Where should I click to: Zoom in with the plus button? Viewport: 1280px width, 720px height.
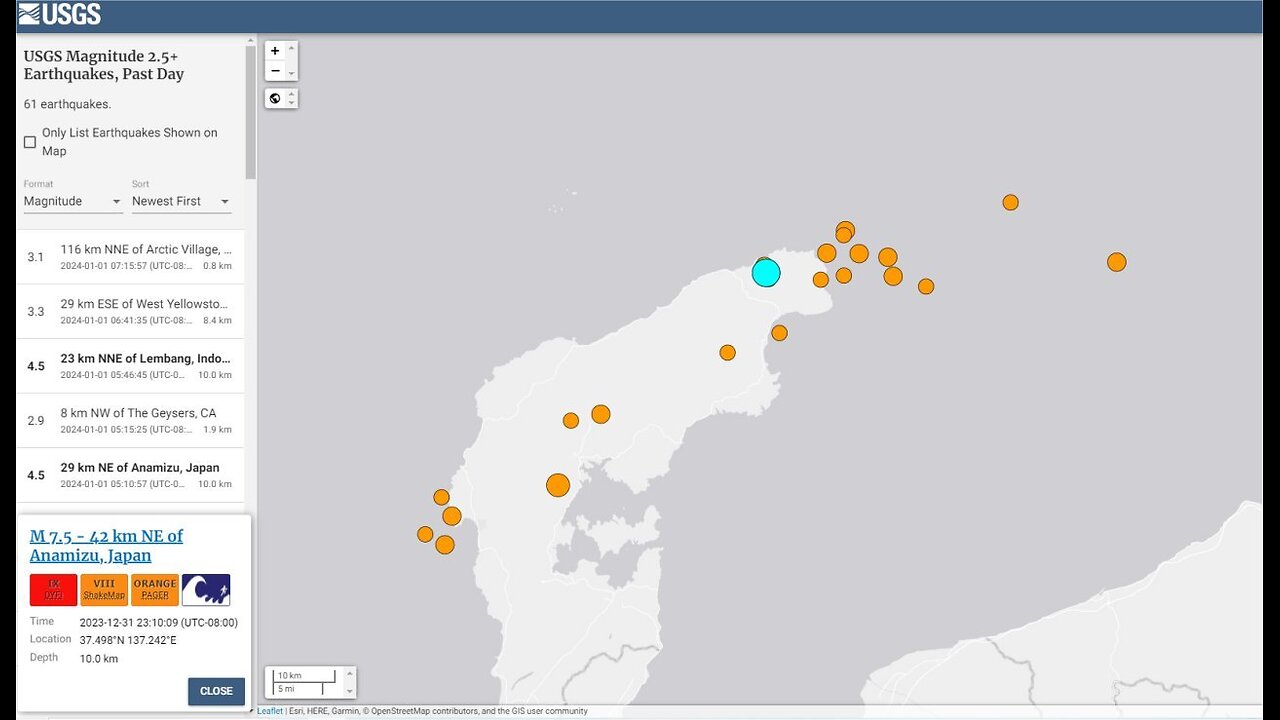[x=275, y=51]
